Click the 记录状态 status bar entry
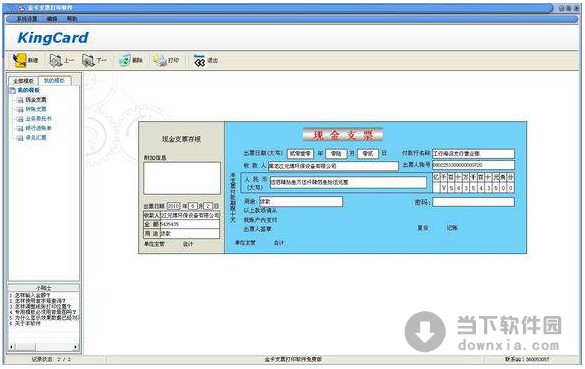 (51, 359)
